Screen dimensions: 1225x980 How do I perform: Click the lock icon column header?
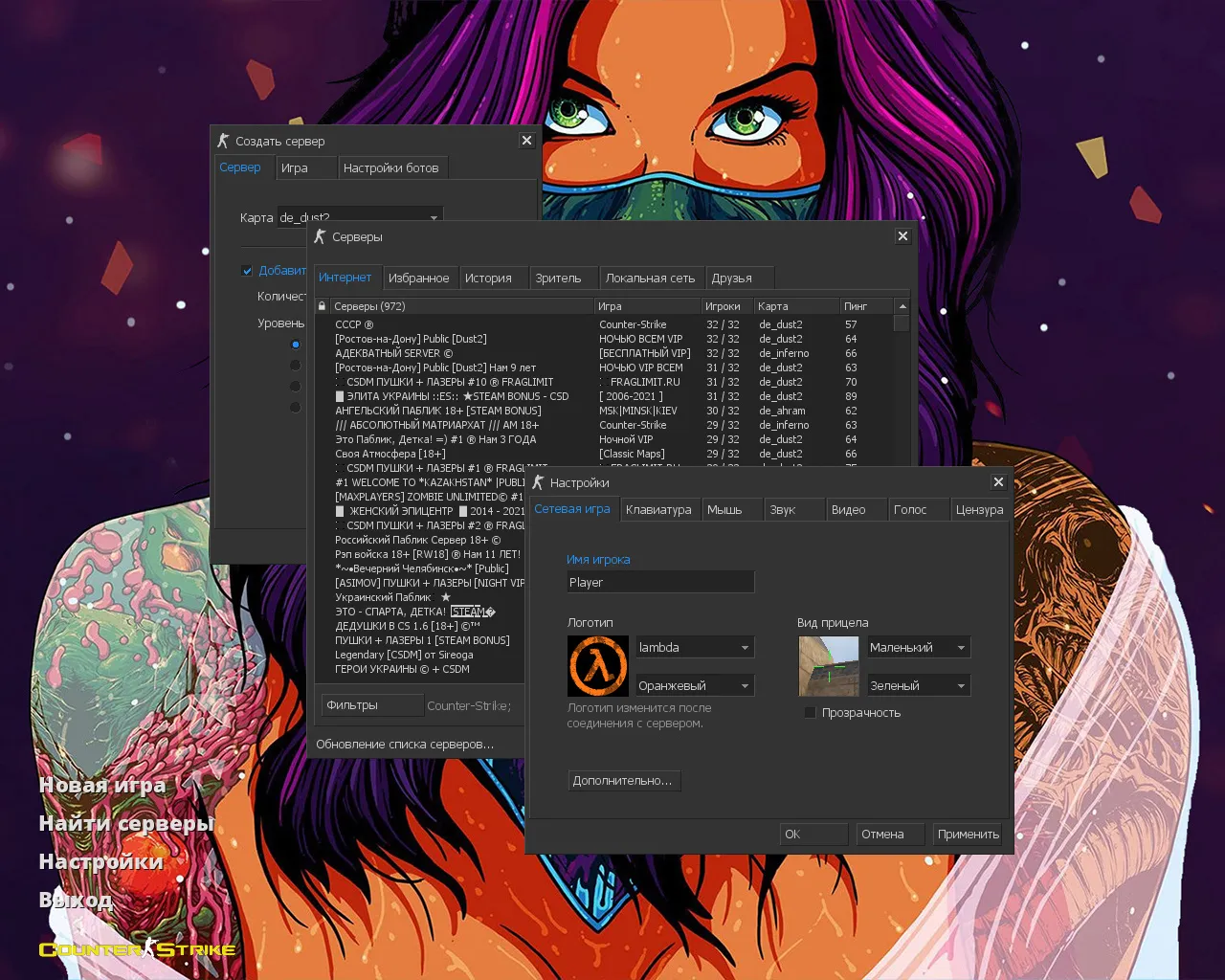coord(322,306)
